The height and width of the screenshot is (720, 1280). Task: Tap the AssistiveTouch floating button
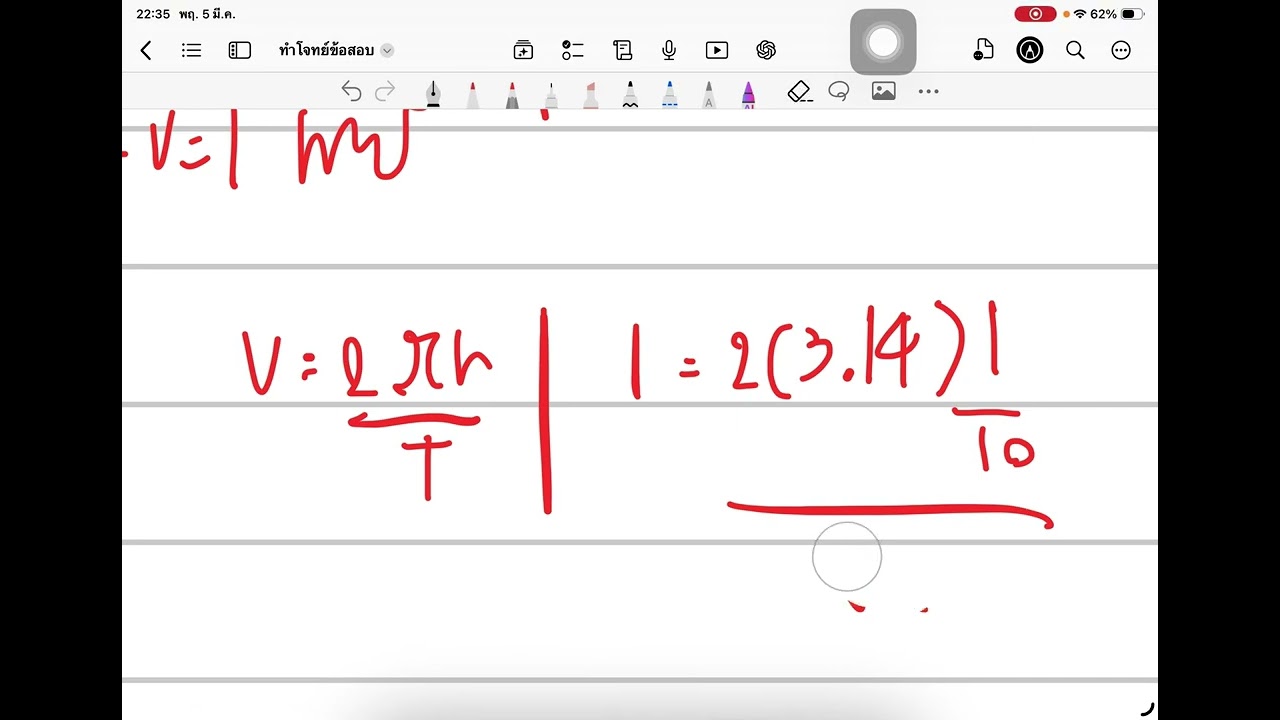[x=883, y=42]
